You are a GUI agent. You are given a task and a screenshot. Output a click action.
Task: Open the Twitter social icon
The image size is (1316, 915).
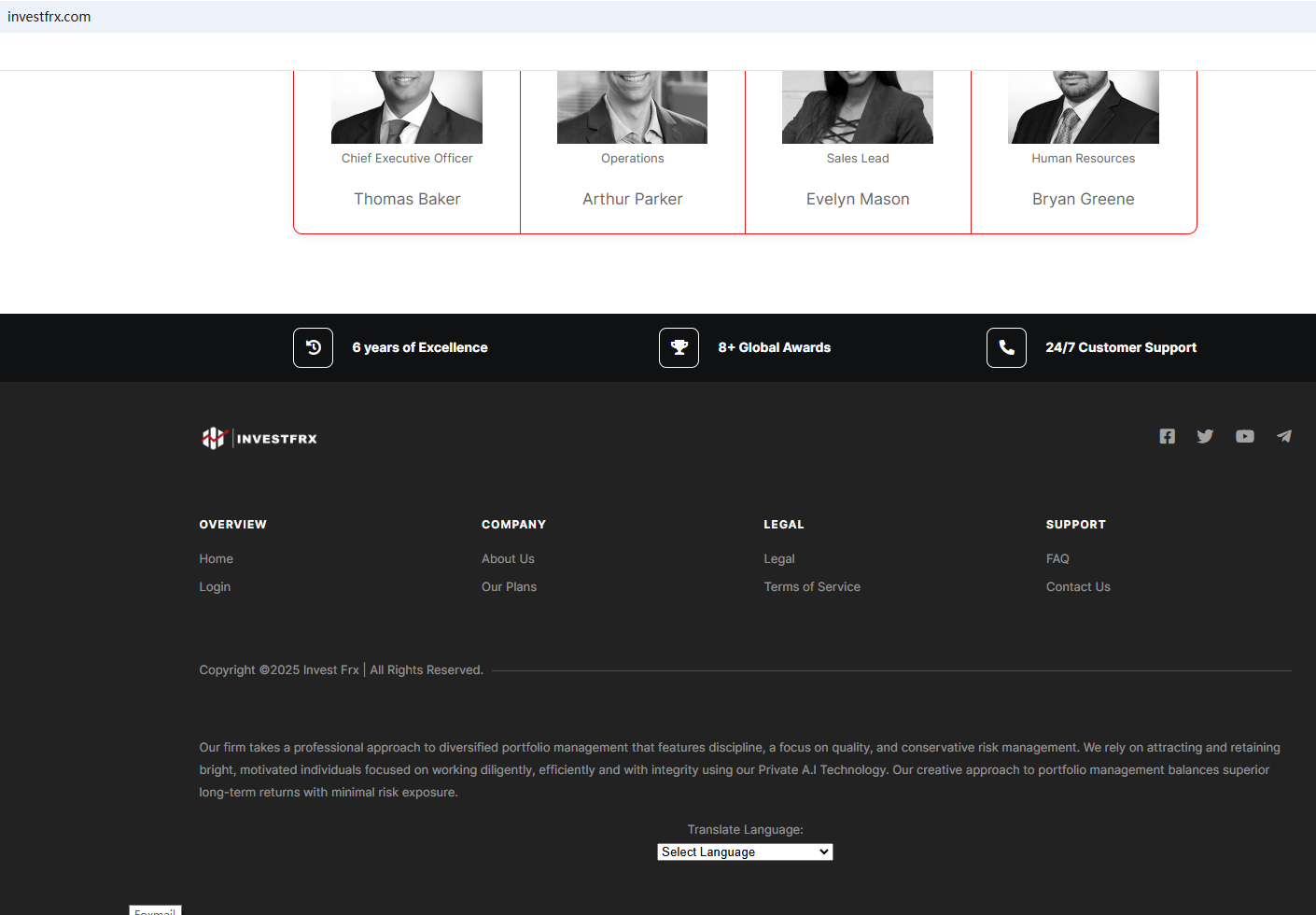[x=1205, y=436]
